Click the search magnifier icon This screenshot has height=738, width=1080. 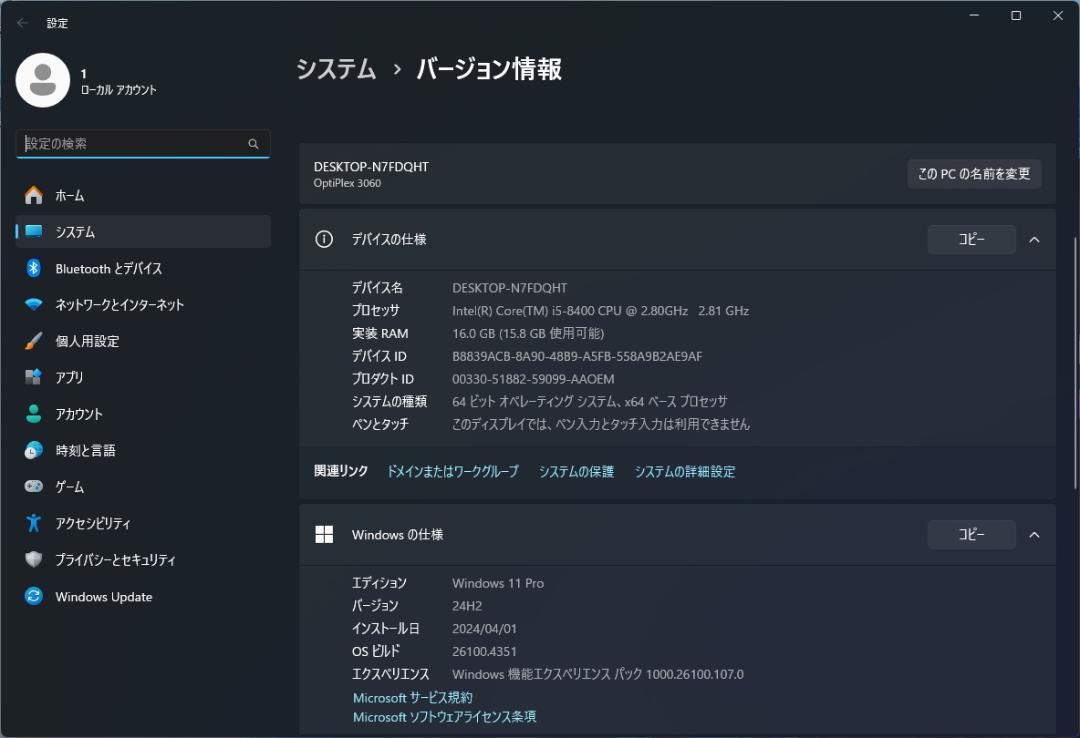253,144
